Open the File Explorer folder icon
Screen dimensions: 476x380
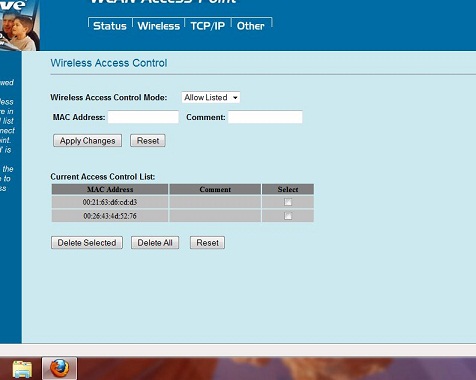pyautogui.click(x=22, y=370)
